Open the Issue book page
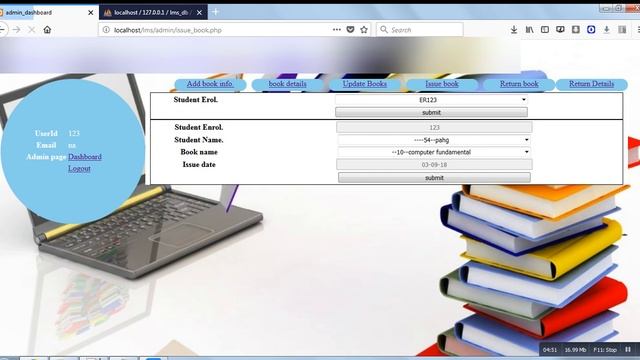This screenshot has height=360, width=640. point(442,84)
